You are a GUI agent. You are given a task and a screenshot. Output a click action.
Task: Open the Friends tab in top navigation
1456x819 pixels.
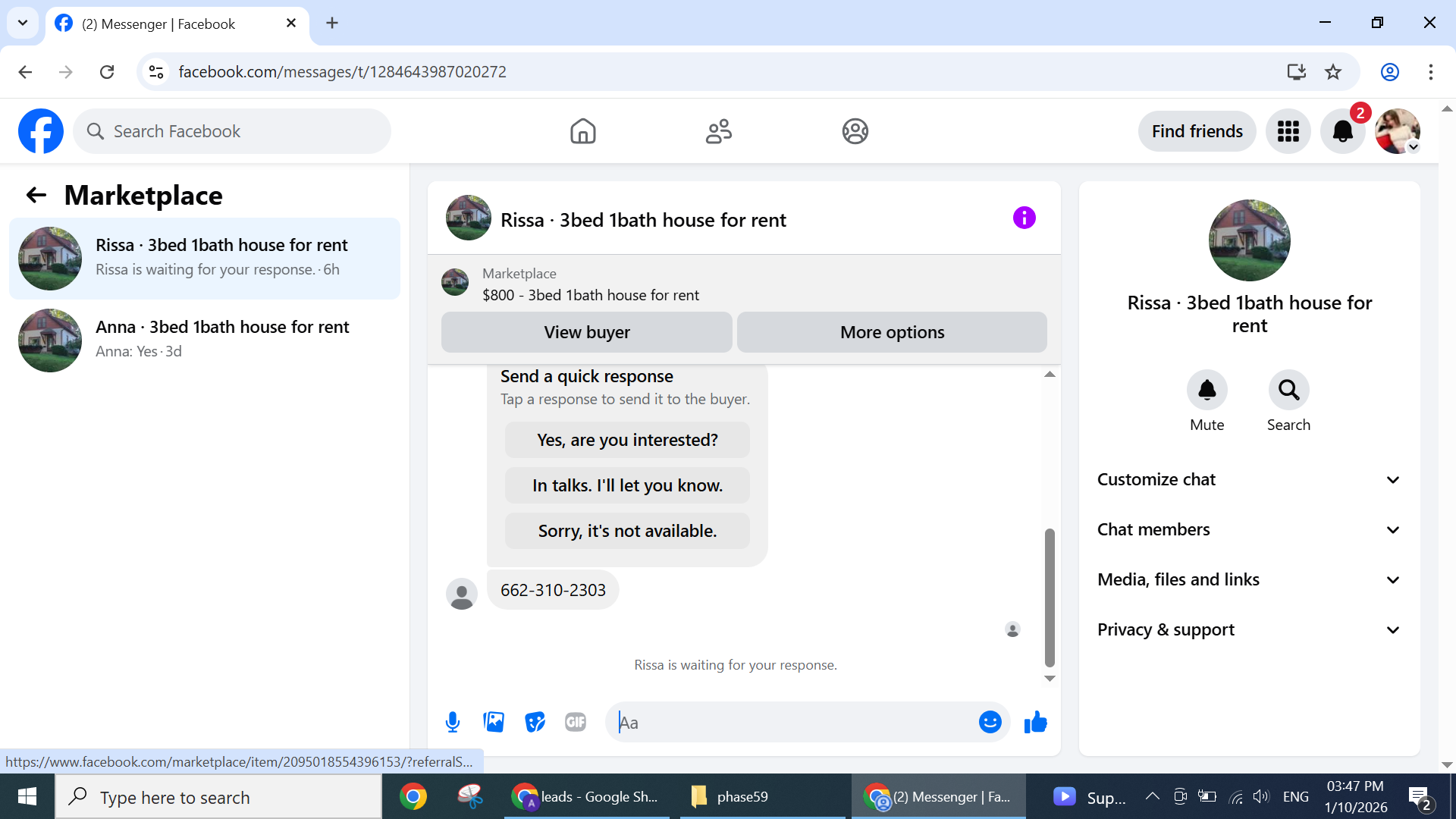(x=718, y=131)
